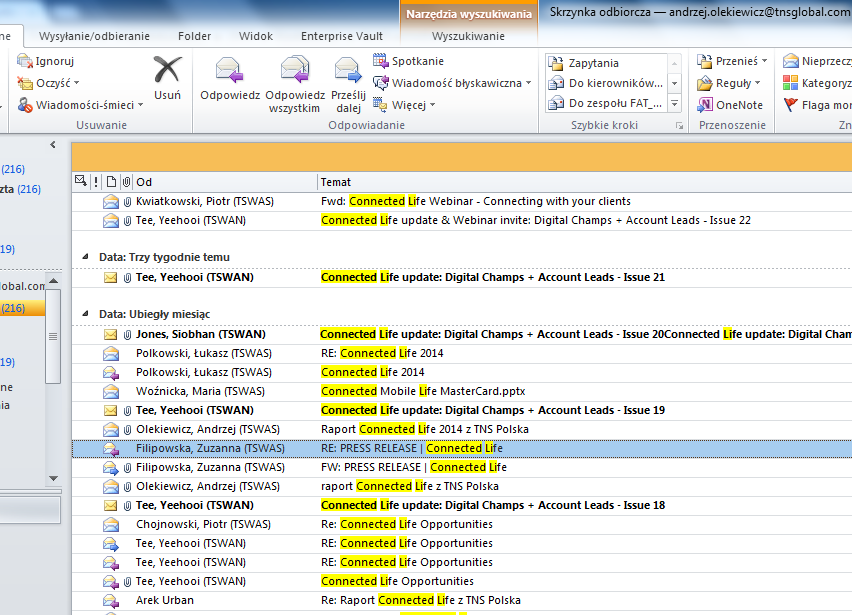The height and width of the screenshot is (615, 852).
Task: Open Woźnicka, Maria MasterCard.pptx email
Action: (x=462, y=392)
